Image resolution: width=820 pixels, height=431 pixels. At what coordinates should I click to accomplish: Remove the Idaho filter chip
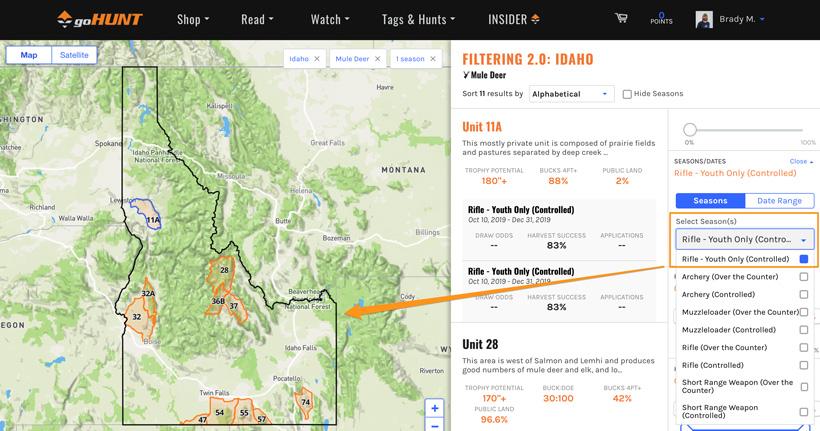tap(317, 59)
